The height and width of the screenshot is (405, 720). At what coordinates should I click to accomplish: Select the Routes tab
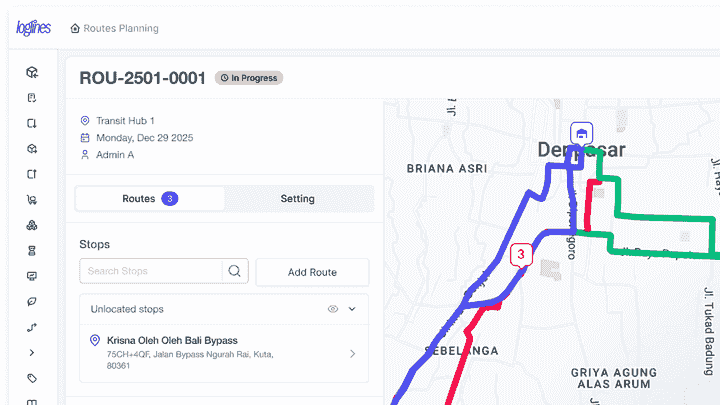pyautogui.click(x=150, y=199)
